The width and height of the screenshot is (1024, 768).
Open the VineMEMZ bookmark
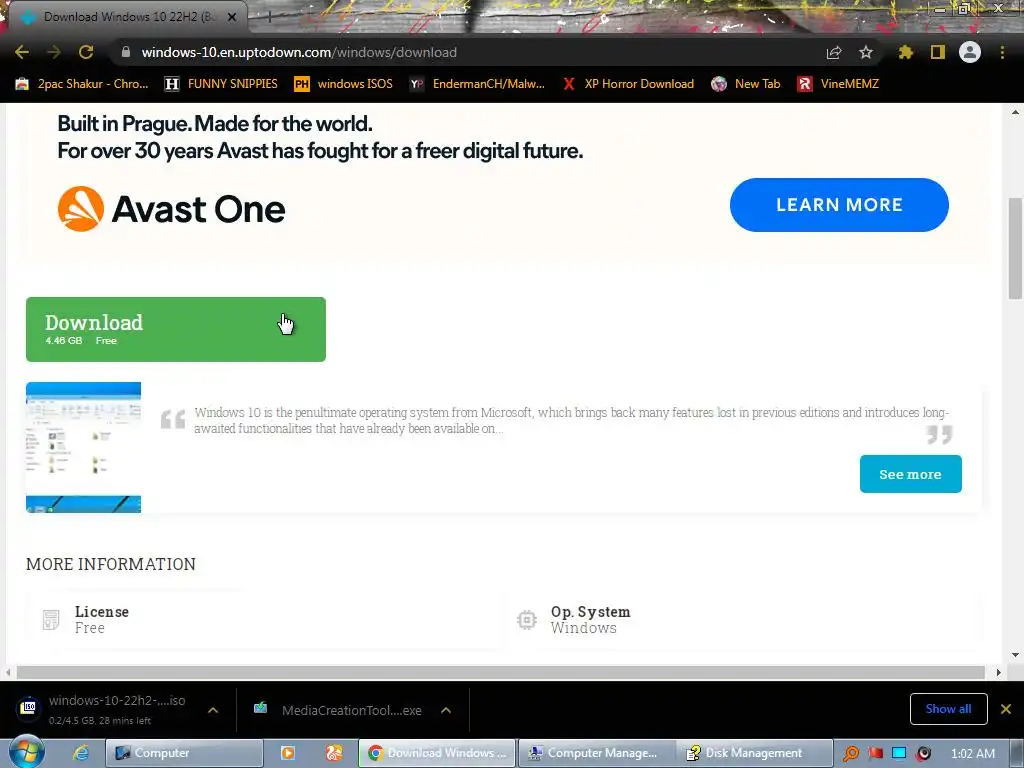tap(838, 84)
